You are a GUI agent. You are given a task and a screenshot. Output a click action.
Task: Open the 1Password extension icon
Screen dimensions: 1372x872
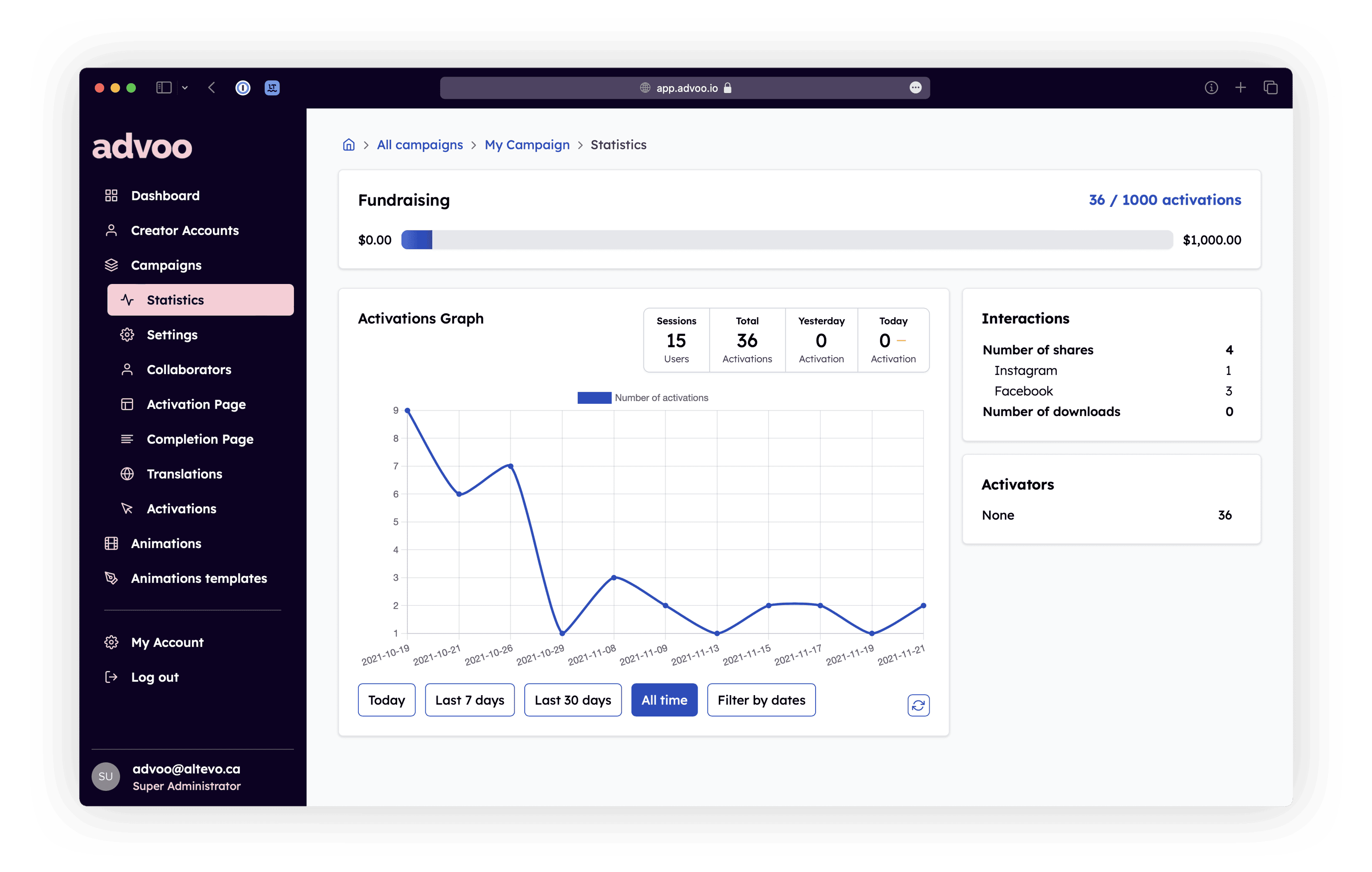click(x=243, y=88)
